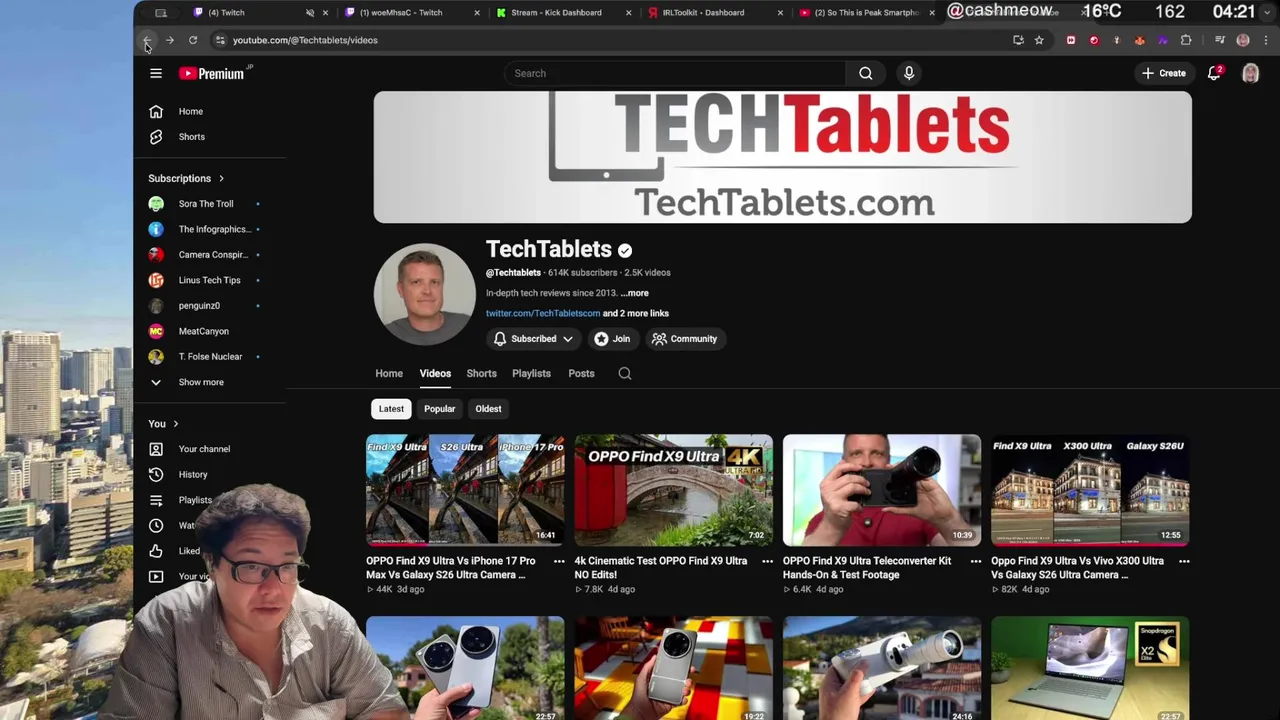1280x720 pixels.
Task: Click the browser forward arrow
Action: [170, 40]
